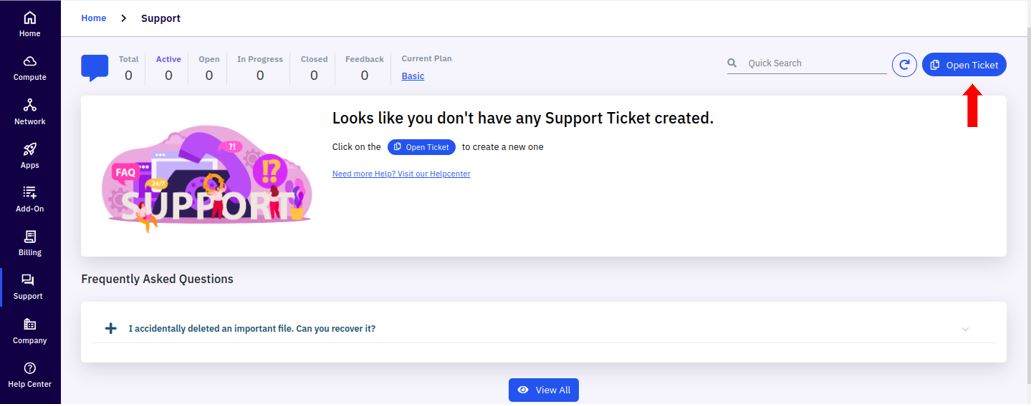Go to Home breadcrumb link
Viewport: 1033px width, 406px height.
click(94, 18)
